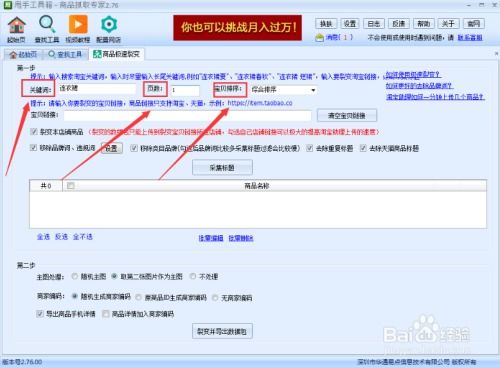
Task: Open the 起始页 home icon in the toolbar
Action: click(16, 29)
